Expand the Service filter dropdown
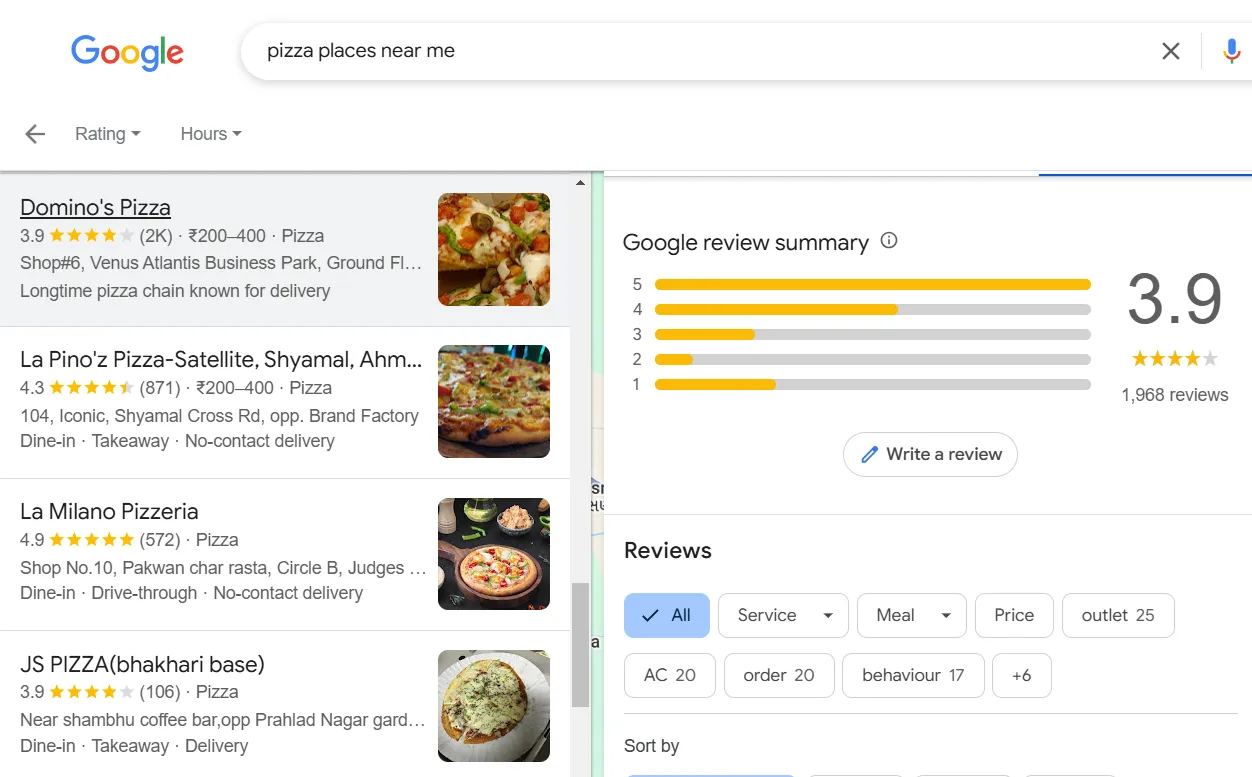The image size is (1252, 777). coord(783,615)
